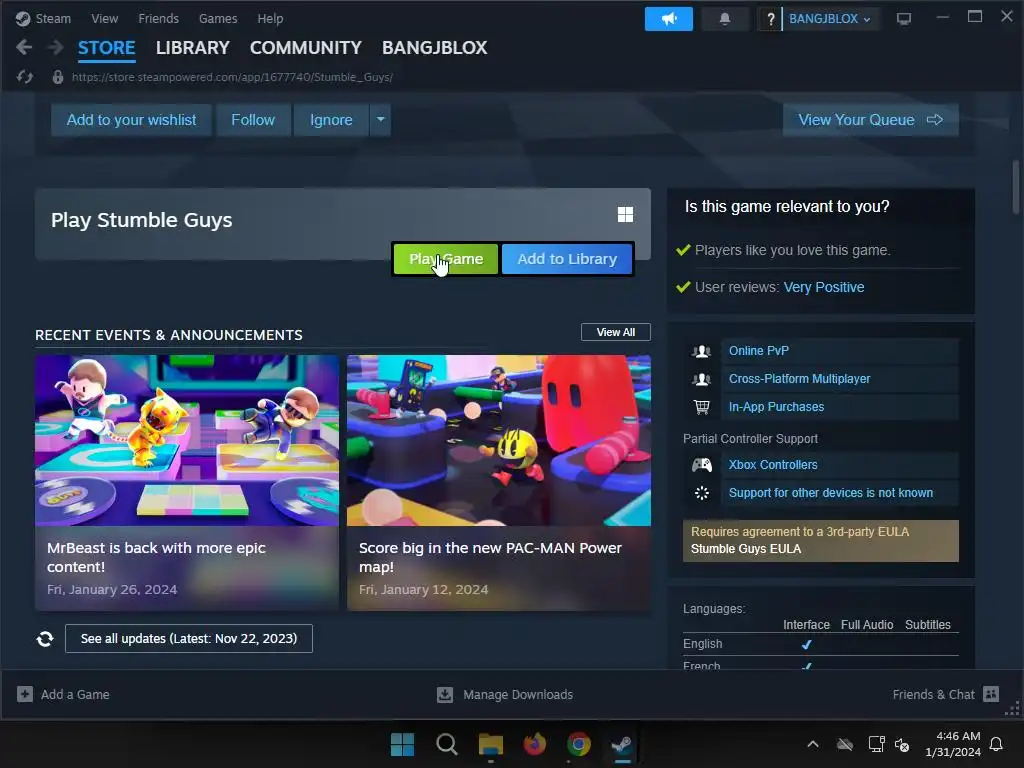Viewport: 1024px width, 768px height.
Task: Open the announcements megaphone button
Action: coord(669,19)
